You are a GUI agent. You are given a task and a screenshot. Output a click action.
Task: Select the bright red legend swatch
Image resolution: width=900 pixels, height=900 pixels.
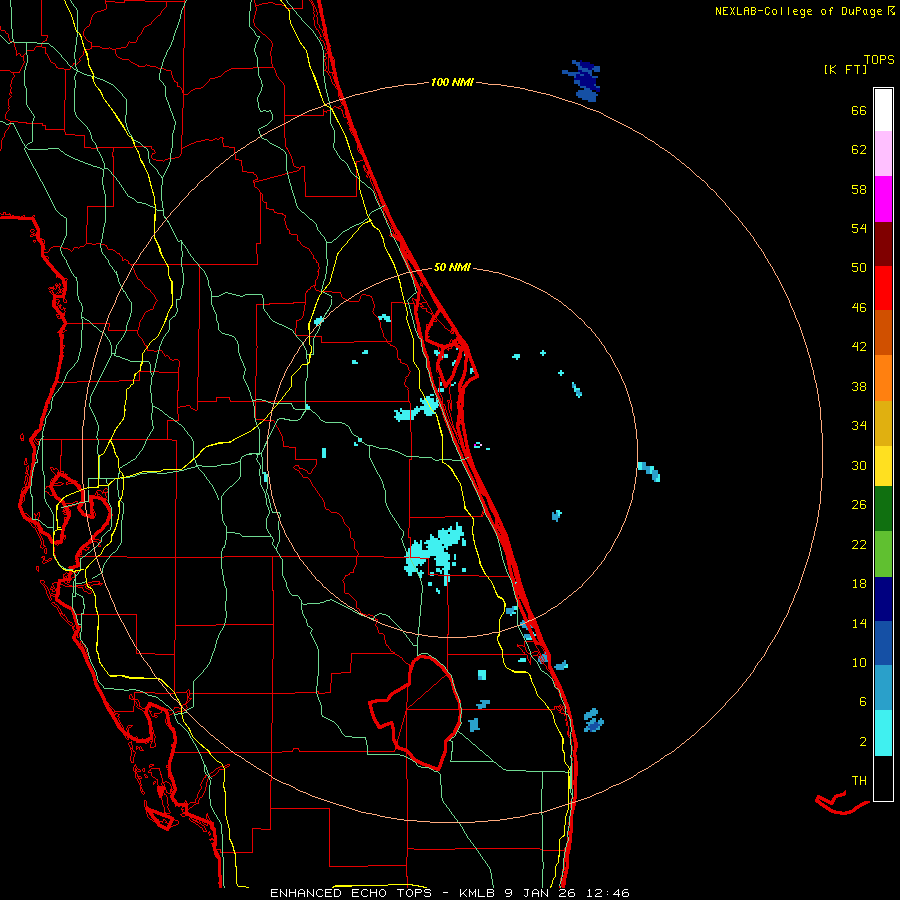click(883, 288)
